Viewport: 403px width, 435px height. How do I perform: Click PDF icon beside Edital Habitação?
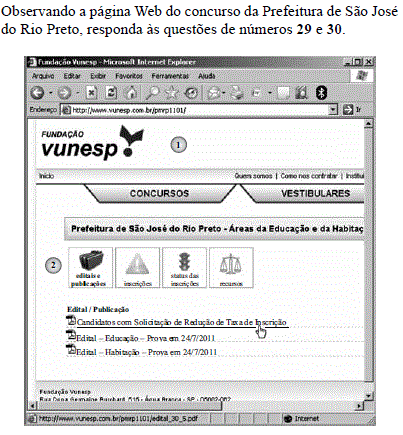coord(71,349)
